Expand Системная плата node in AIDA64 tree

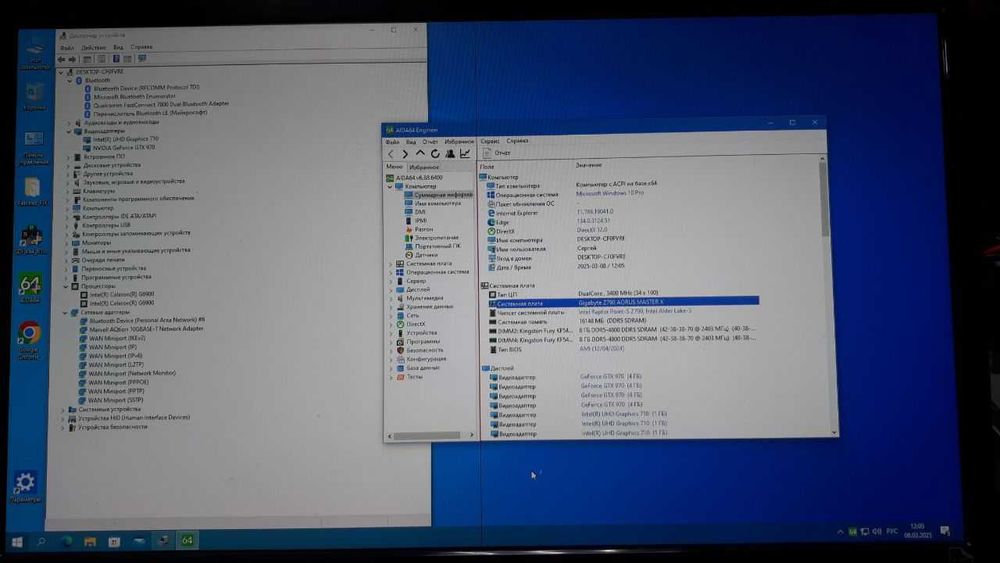[x=391, y=264]
